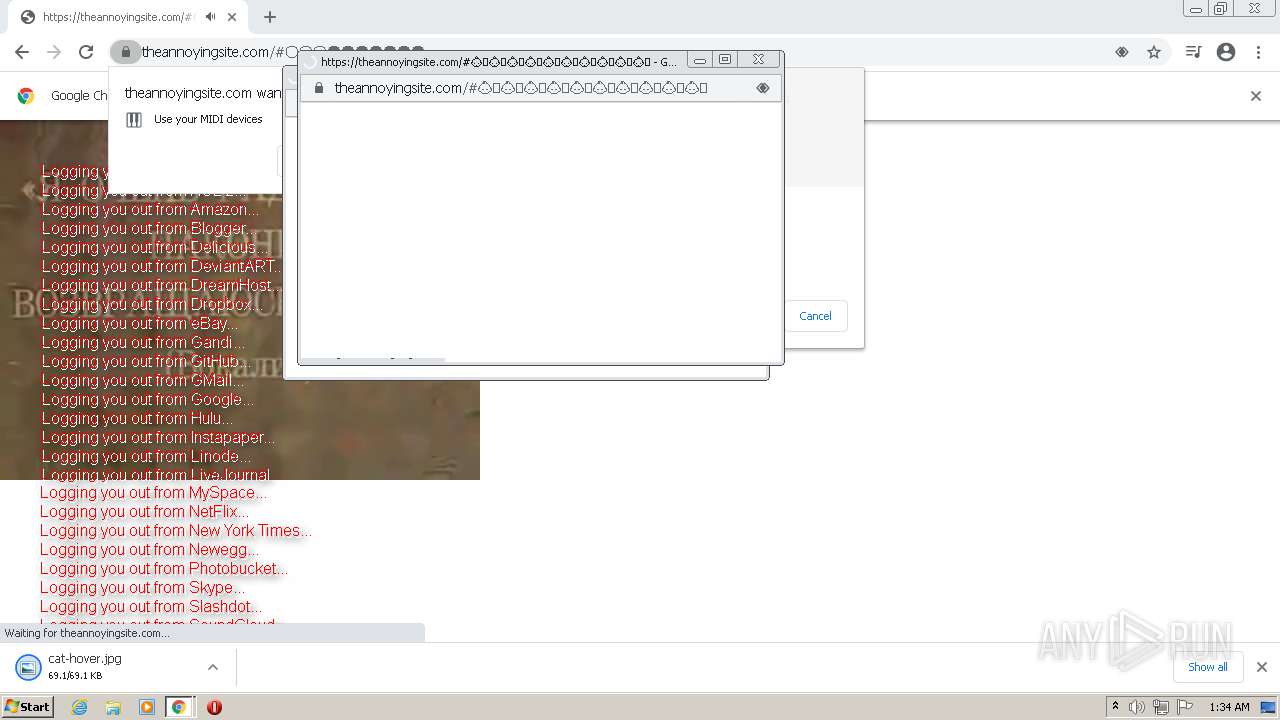The width and height of the screenshot is (1280, 720).
Task: Dismiss Google Chrome infobar with X
Action: coord(1256,96)
